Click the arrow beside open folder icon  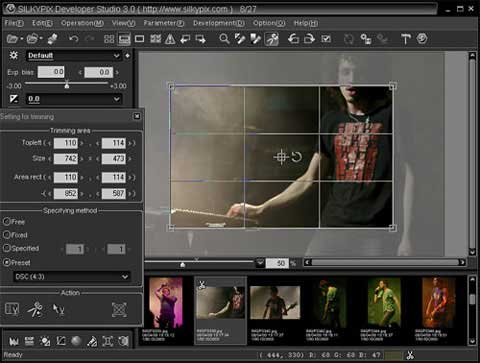tap(41, 39)
